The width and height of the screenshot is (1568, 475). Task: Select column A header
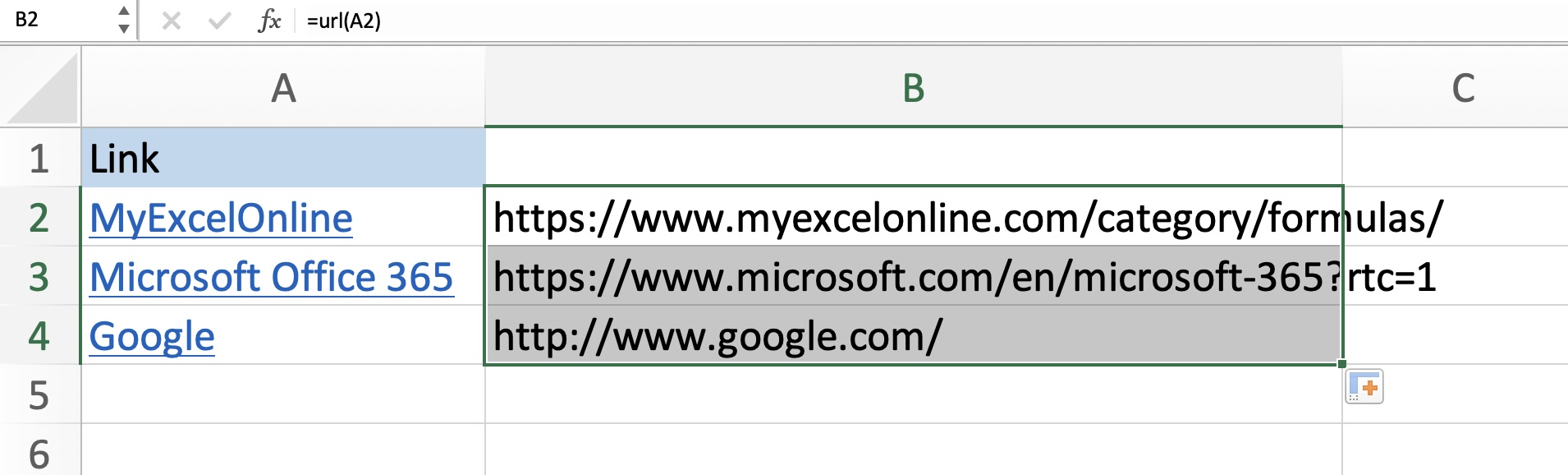click(283, 88)
